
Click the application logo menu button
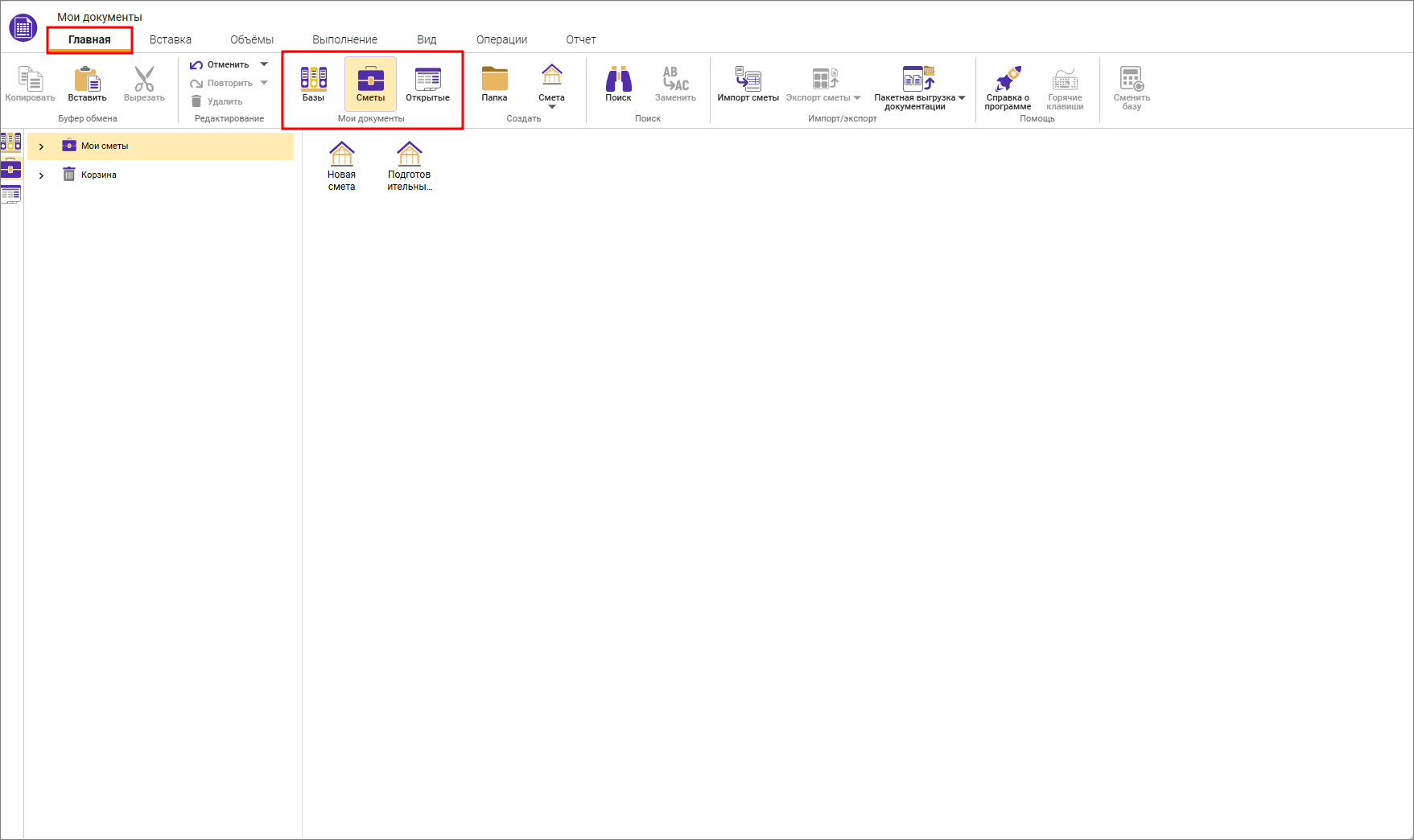23,28
